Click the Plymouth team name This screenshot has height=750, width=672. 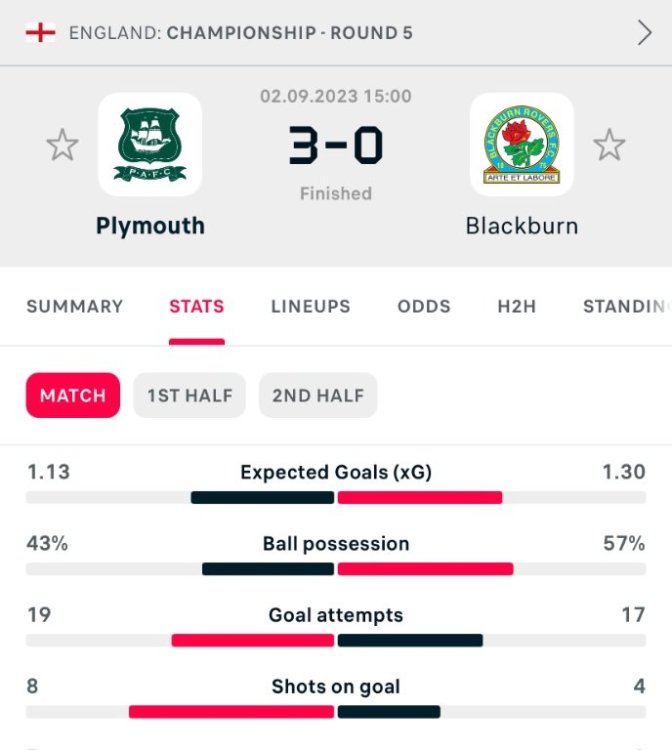(150, 226)
